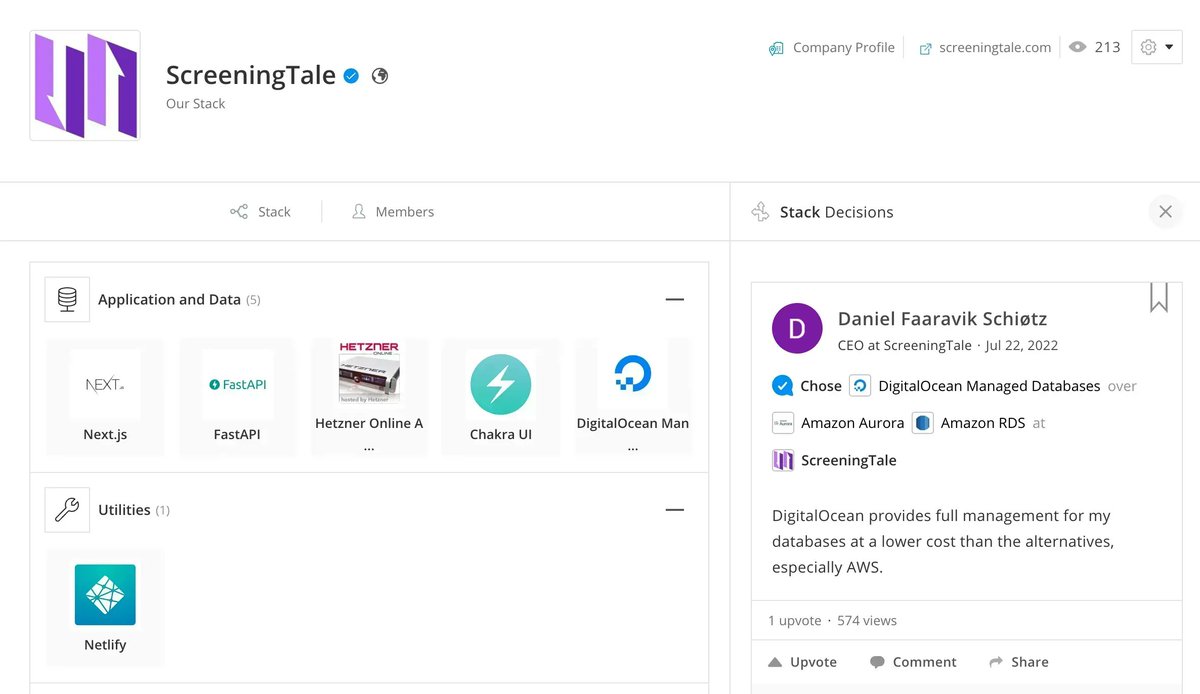The height and width of the screenshot is (694, 1200).
Task: Click the '1 upvote' count text
Action: (794, 620)
